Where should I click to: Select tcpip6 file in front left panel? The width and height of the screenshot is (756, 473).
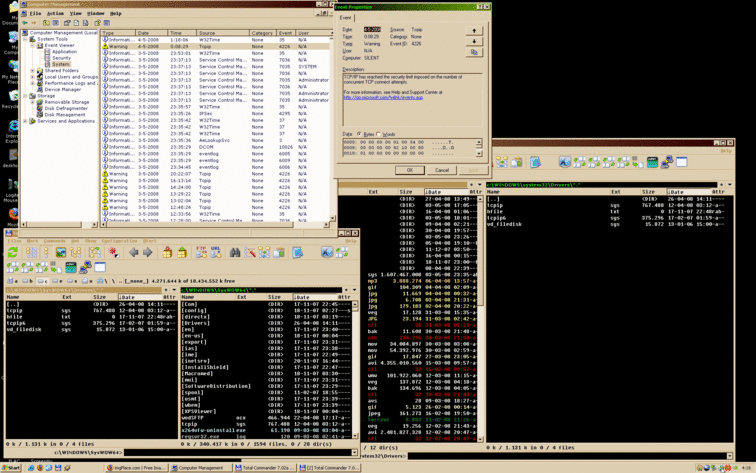tap(91, 323)
